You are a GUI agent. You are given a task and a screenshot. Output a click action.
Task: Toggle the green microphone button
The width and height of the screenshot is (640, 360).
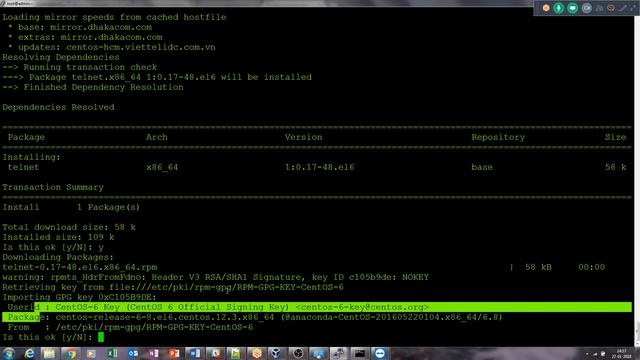[558, 8]
